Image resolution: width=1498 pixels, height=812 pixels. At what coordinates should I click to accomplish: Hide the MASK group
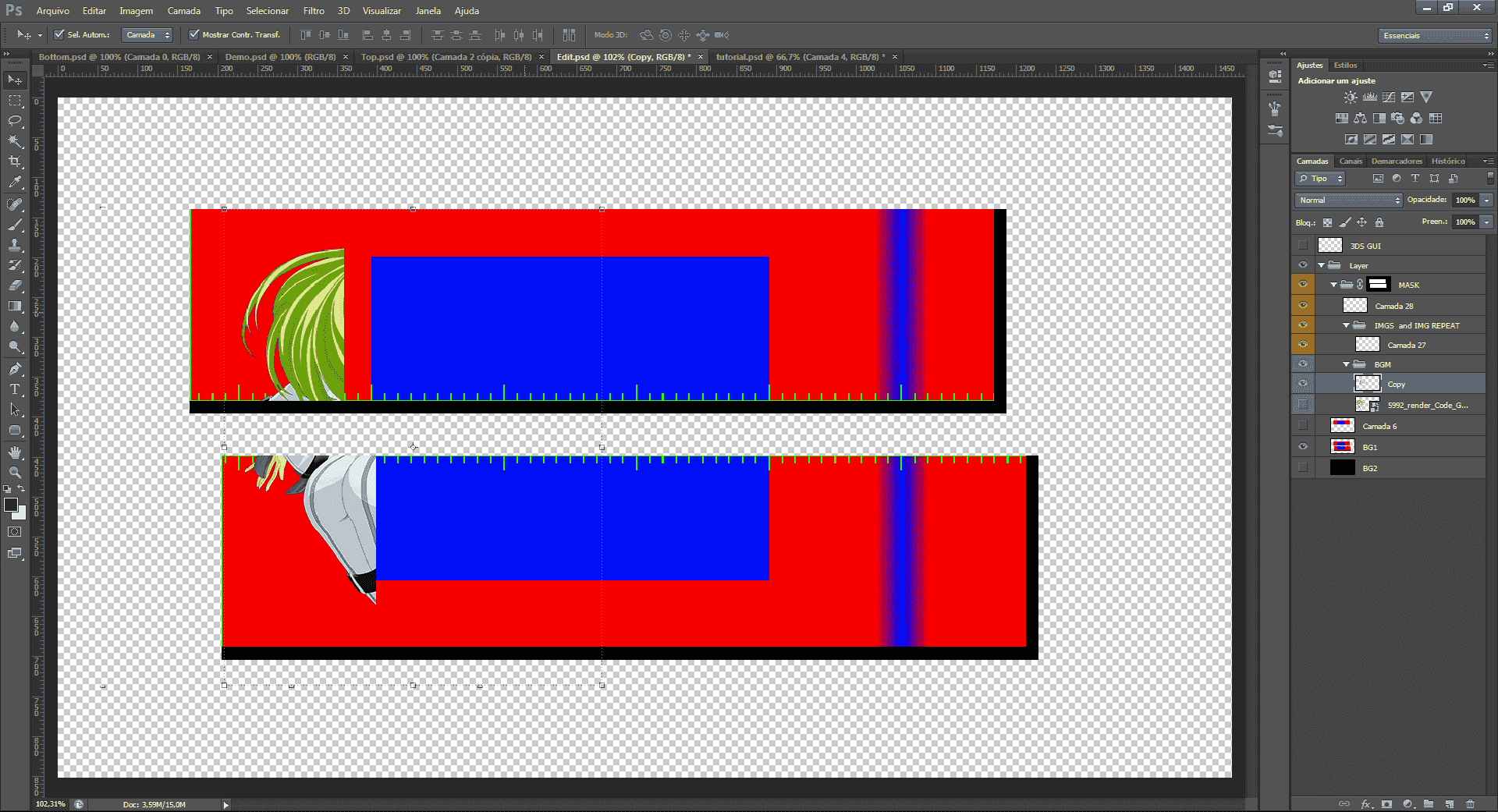(1303, 285)
